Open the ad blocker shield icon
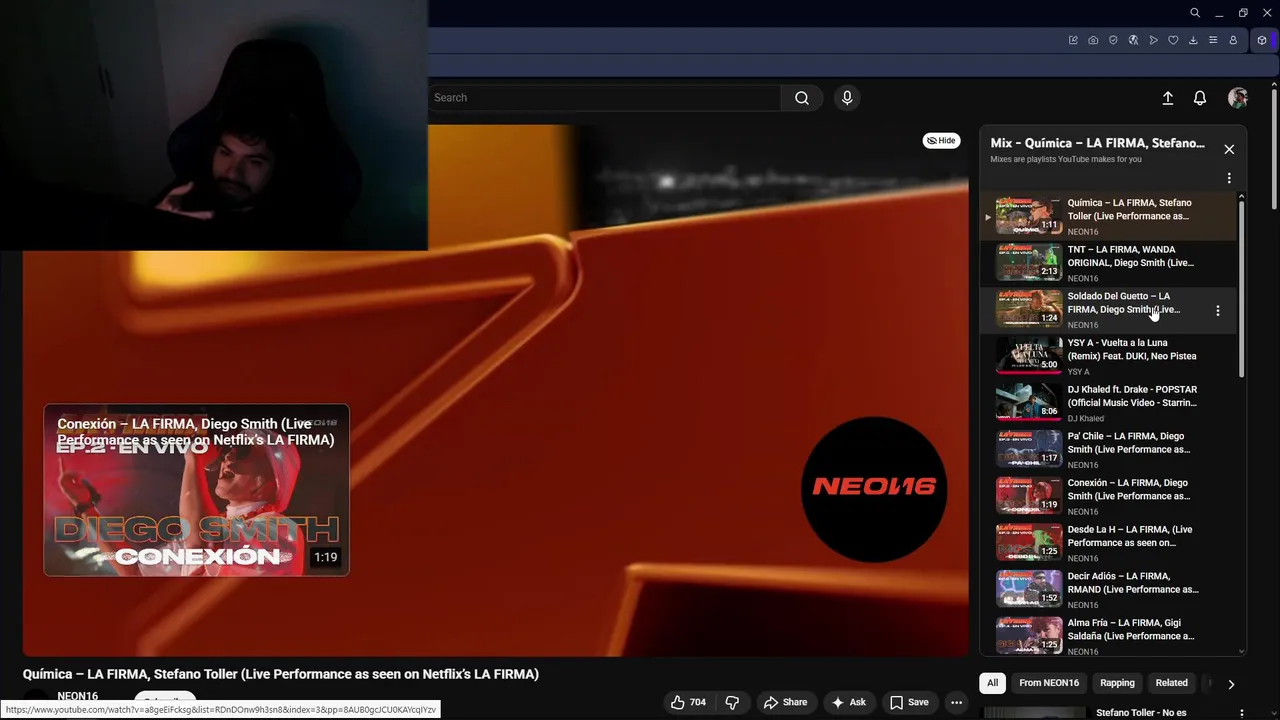Image resolution: width=1280 pixels, height=720 pixels. (1113, 40)
